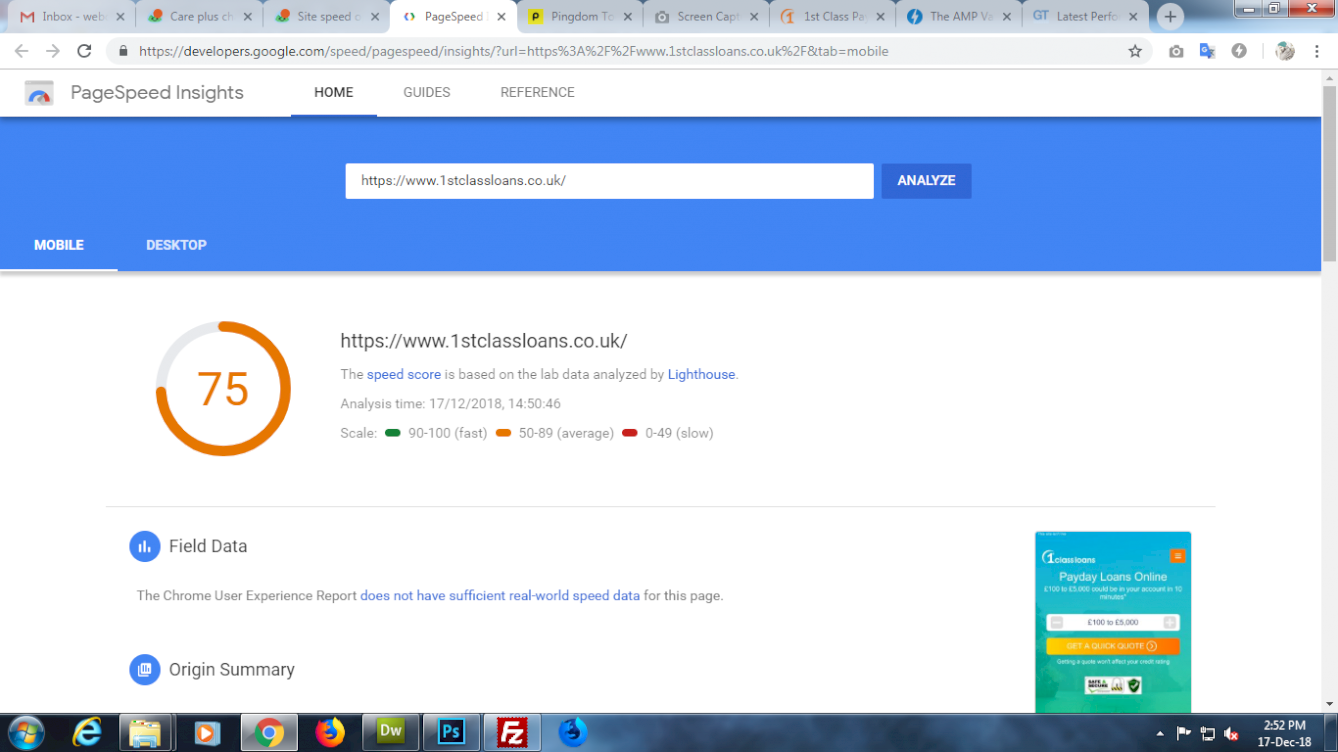Open the REFERENCE navigation item
Viewport: 1338px width, 752px height.
(x=538, y=92)
